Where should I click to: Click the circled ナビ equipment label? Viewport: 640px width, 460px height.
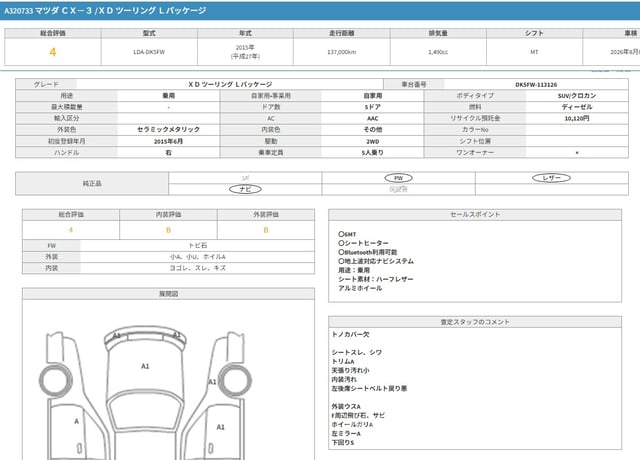[244, 188]
